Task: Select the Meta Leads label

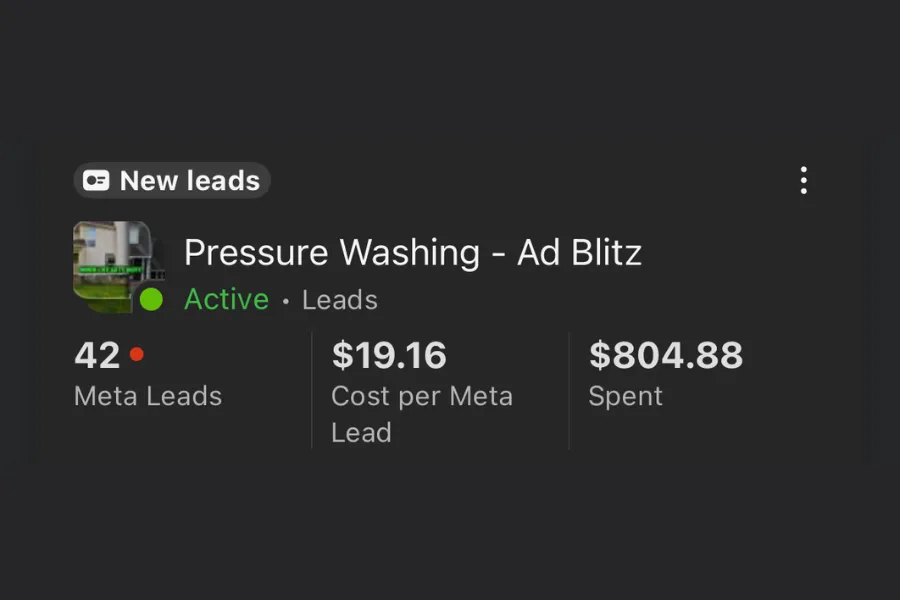Action: tap(148, 396)
